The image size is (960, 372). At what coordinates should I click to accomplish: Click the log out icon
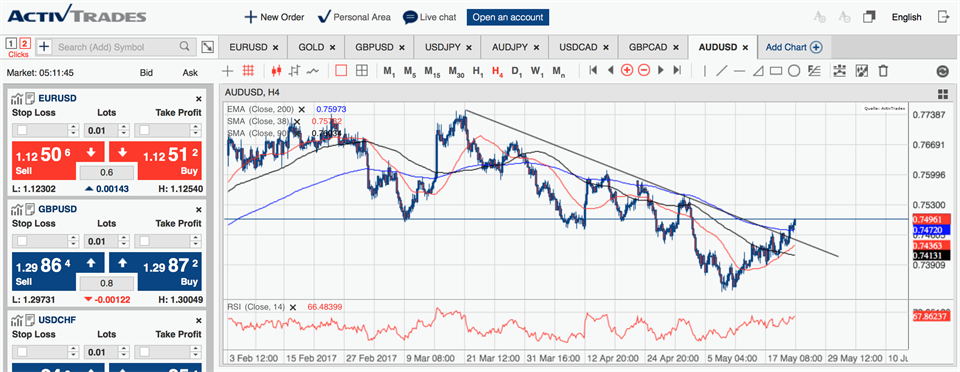(x=943, y=17)
